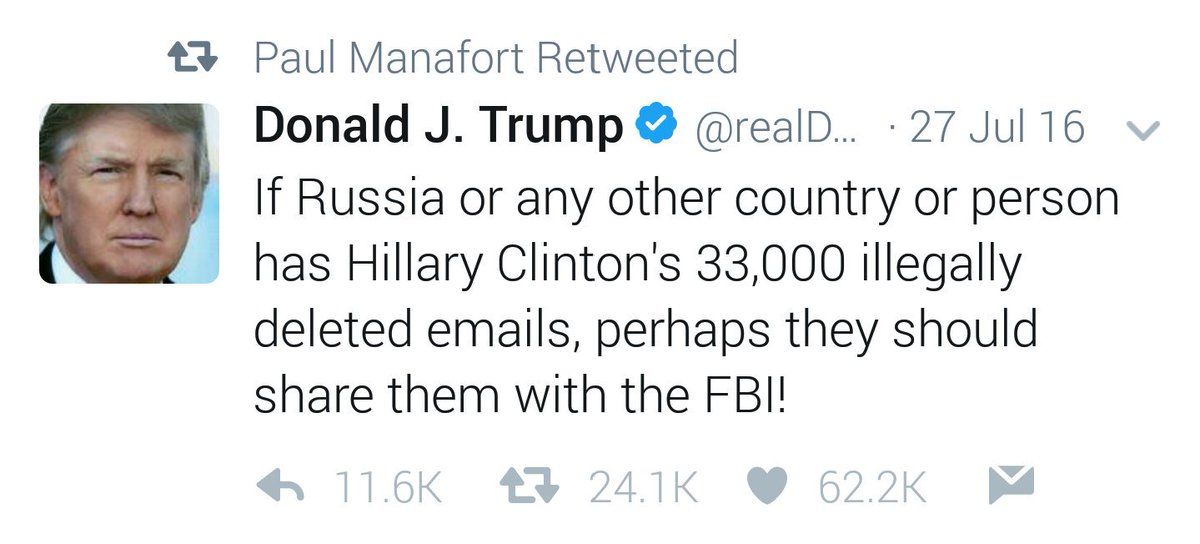Click the Donald J. Trump display name
Image resolution: width=1200 pixels, height=544 pixels.
437,127
